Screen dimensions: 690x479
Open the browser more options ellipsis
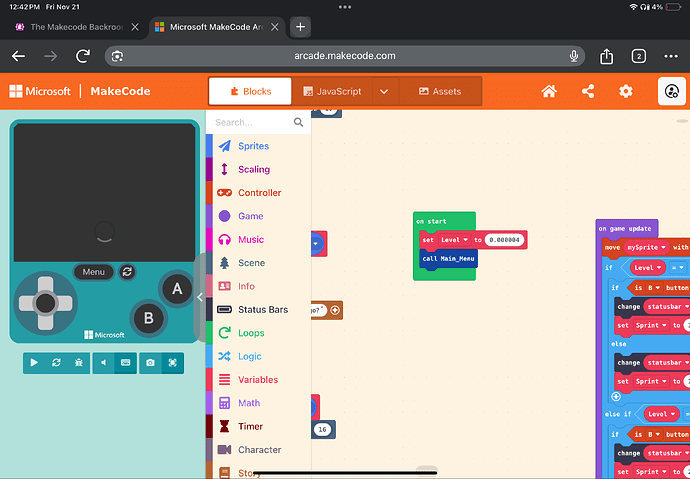coord(671,56)
